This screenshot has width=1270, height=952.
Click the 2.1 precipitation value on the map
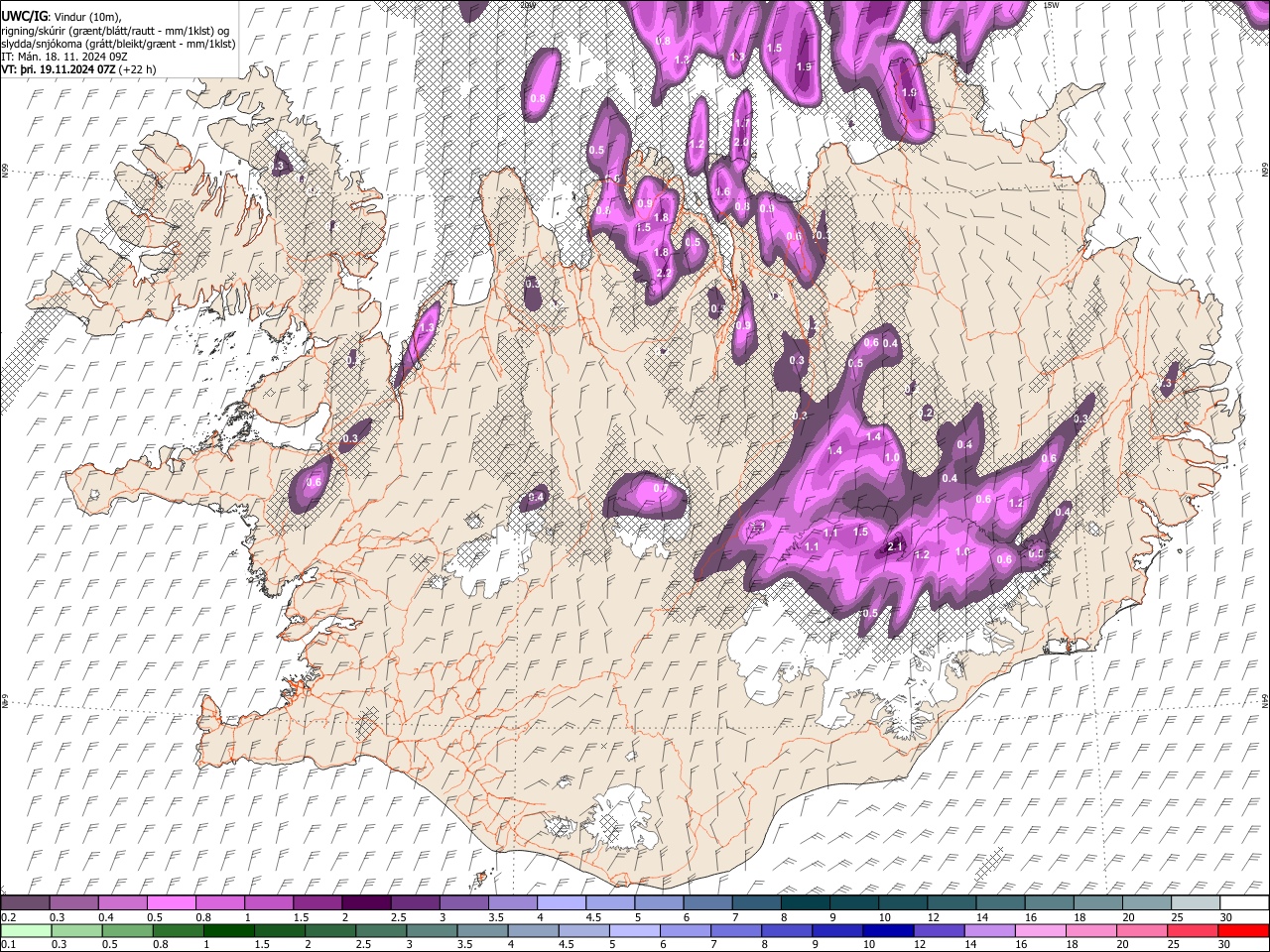pos(894,546)
